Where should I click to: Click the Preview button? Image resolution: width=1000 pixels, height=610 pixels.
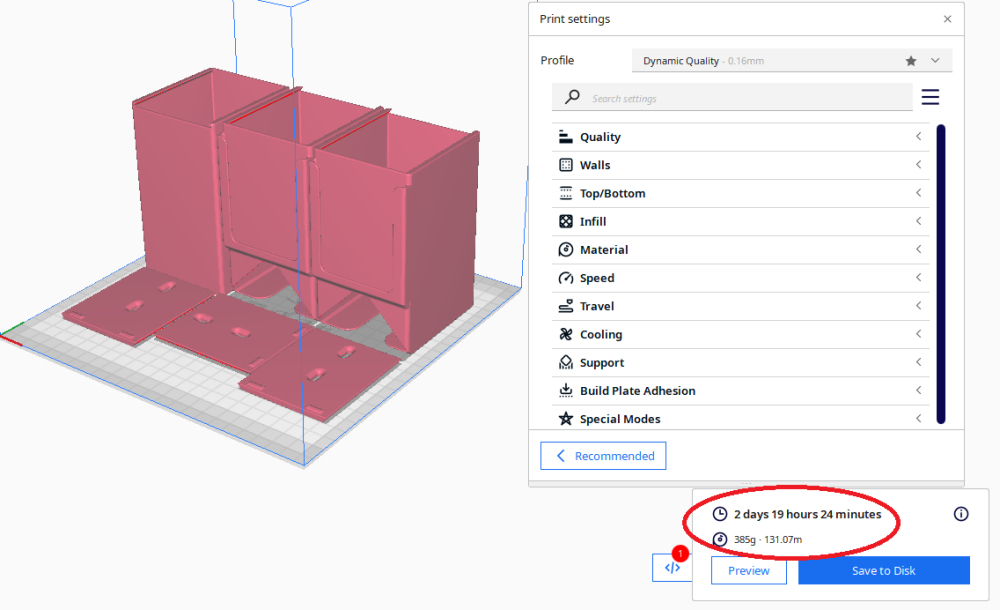tap(749, 570)
